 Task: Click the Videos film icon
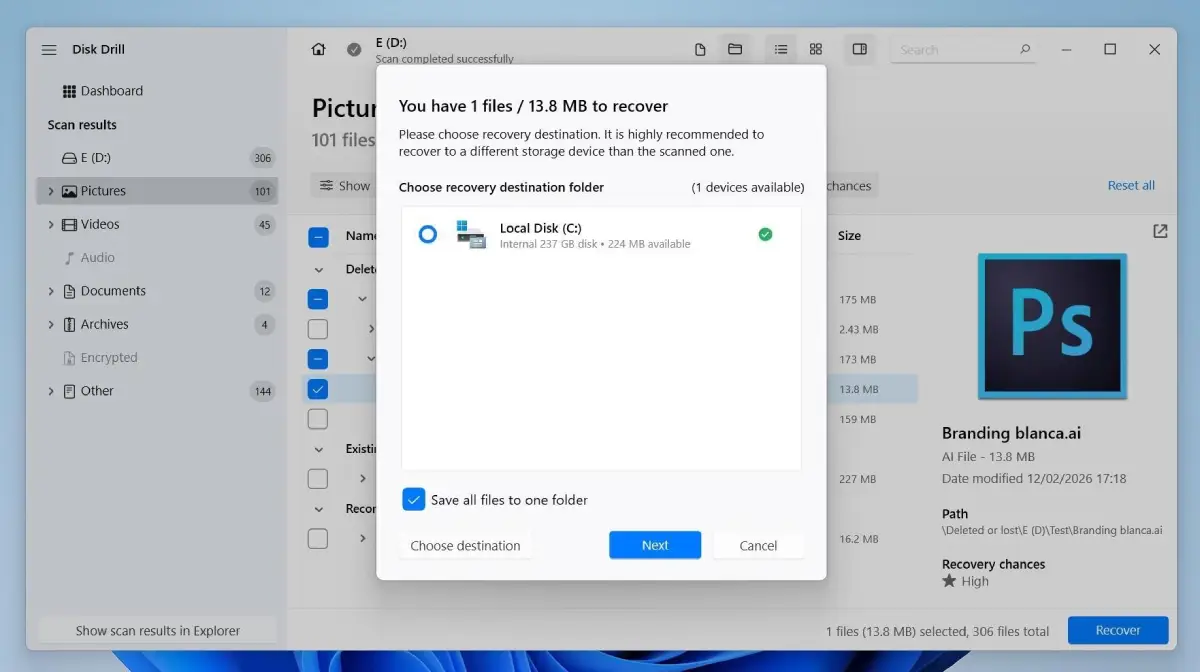point(69,224)
